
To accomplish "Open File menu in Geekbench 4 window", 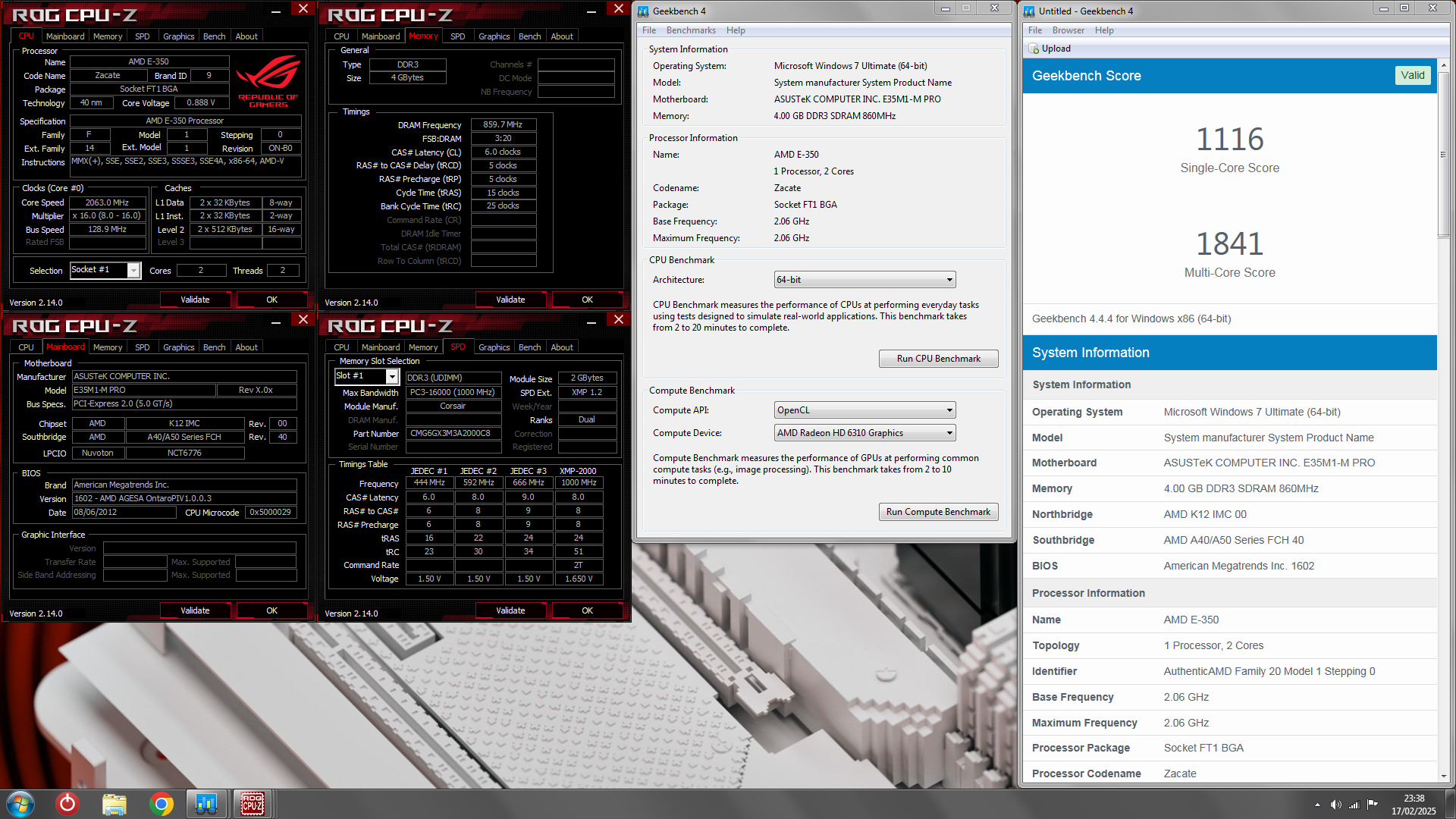I will pos(649,30).
